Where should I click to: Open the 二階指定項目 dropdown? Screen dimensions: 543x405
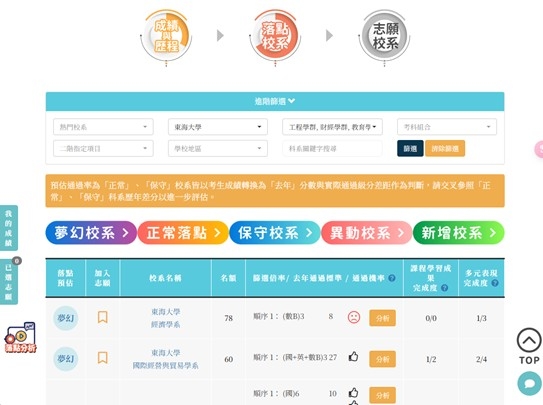pos(103,148)
